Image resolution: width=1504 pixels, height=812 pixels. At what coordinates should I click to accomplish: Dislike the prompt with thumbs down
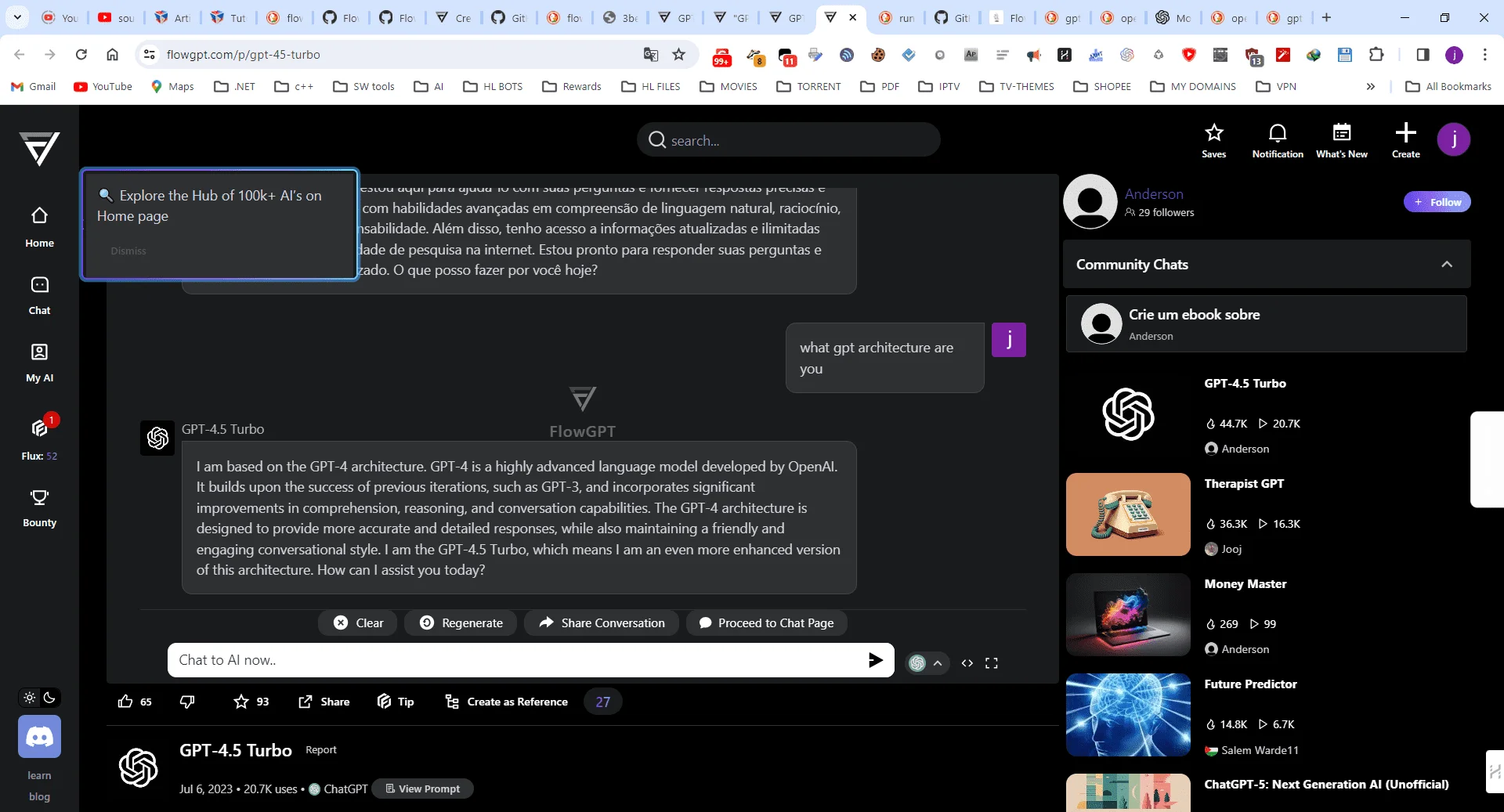coord(186,702)
